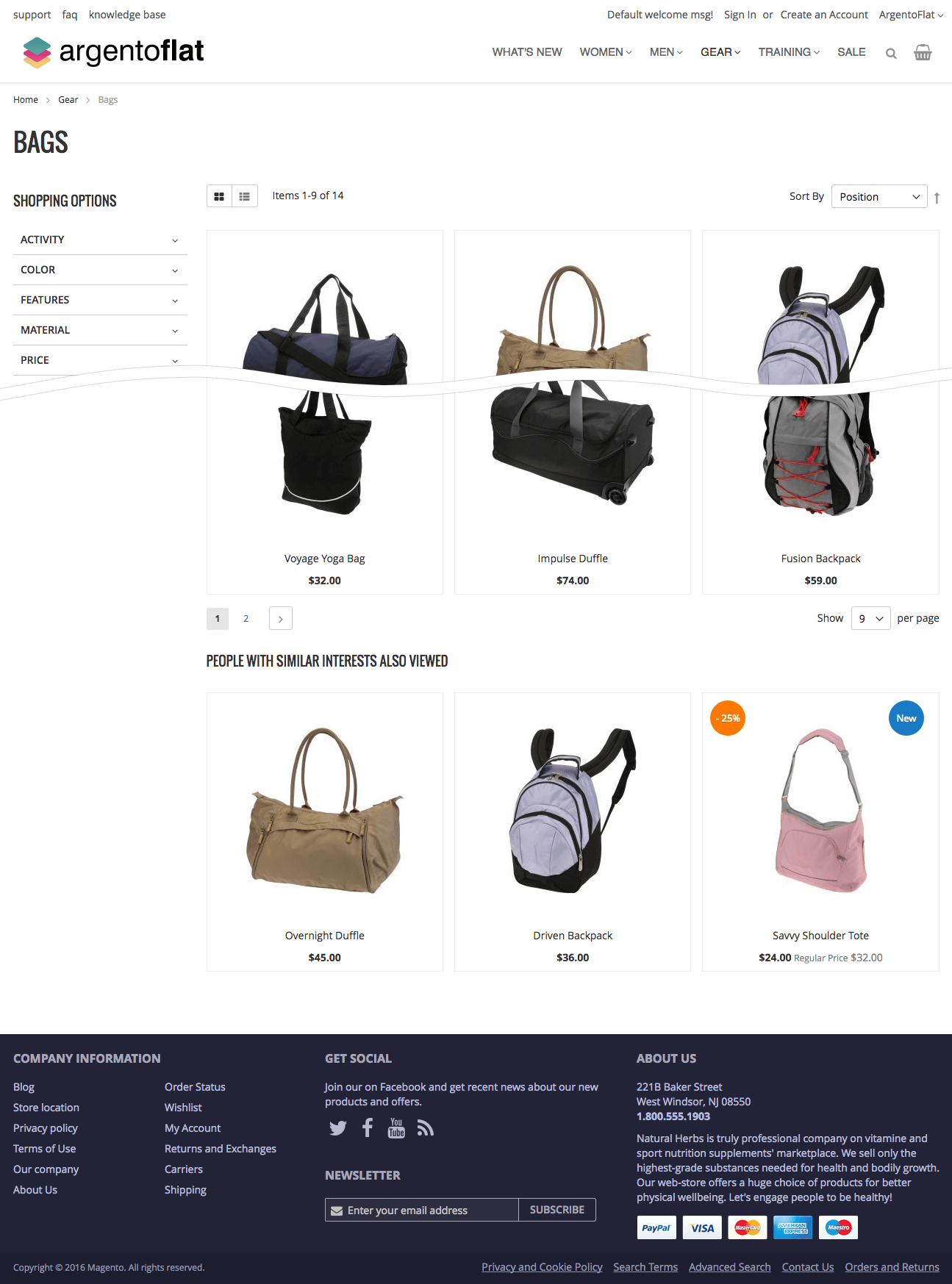Expand the Price filter option
This screenshot has height=1284, width=952.
pos(100,360)
